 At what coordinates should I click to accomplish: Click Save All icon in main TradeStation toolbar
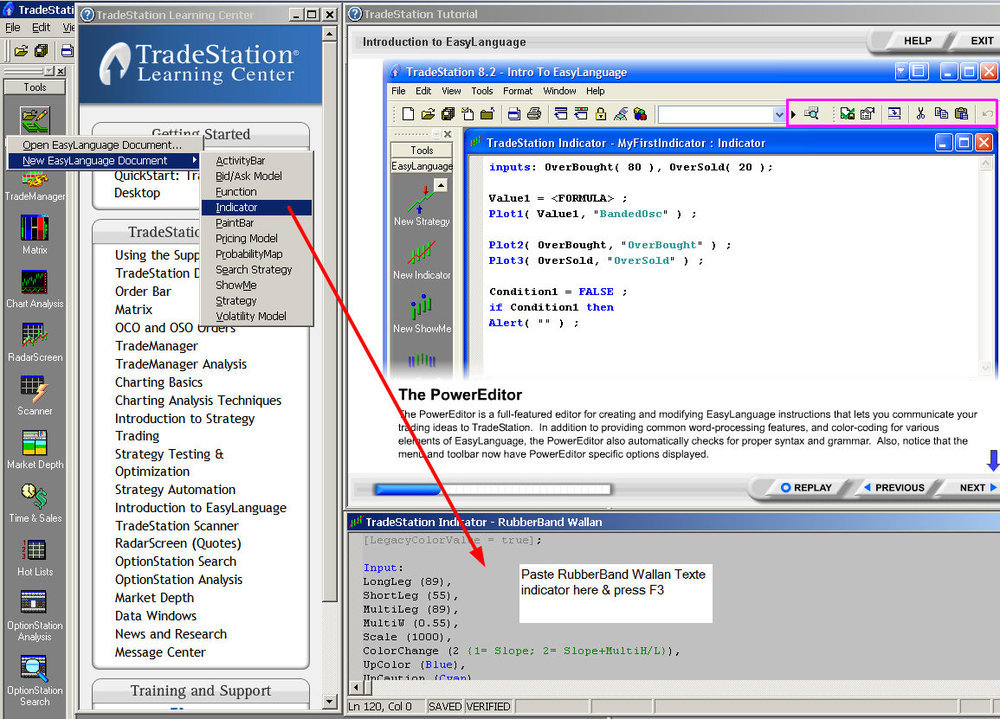click(x=41, y=50)
